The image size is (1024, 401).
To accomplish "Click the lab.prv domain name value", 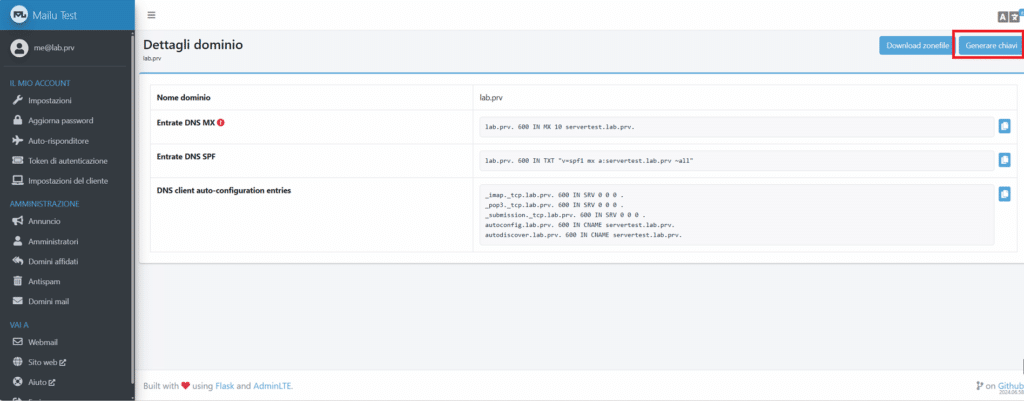I will click(x=490, y=97).
